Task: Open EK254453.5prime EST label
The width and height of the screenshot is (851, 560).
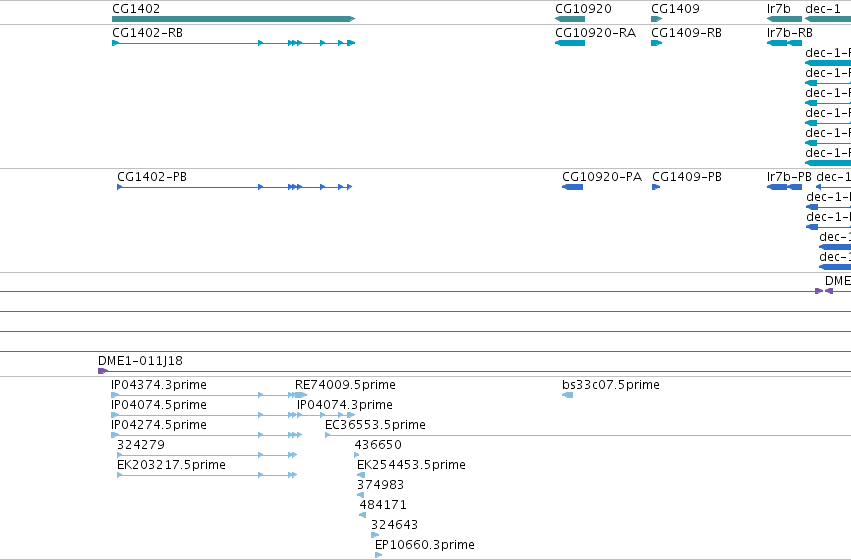Action: 411,464
